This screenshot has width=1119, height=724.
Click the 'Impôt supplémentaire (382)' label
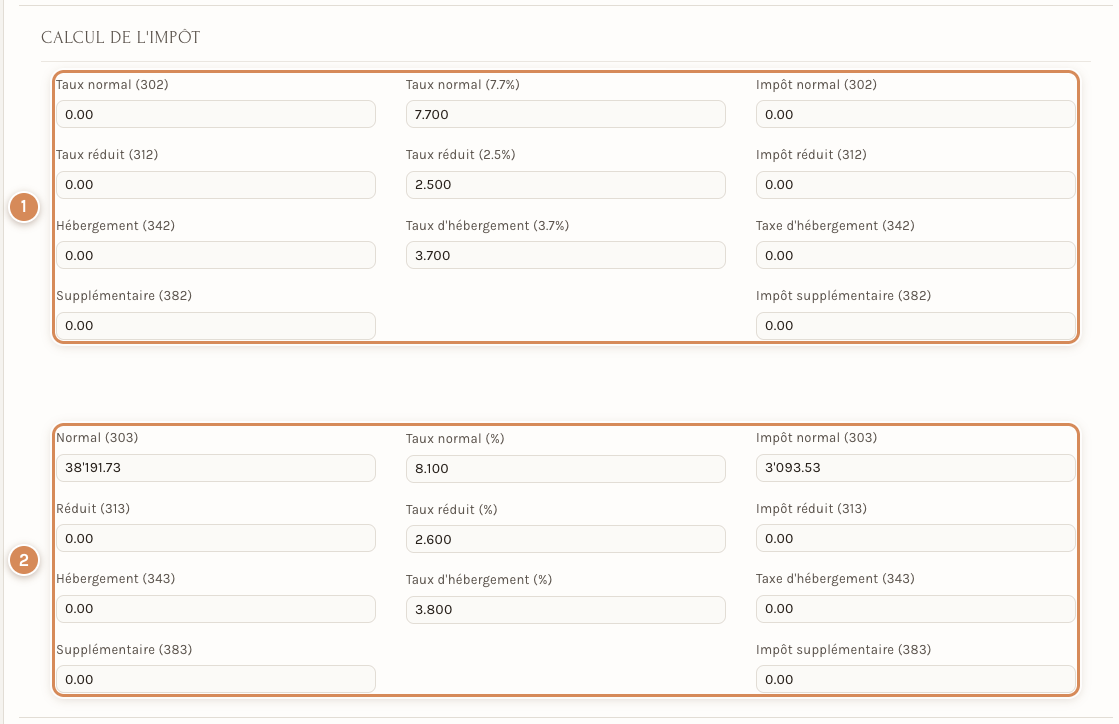click(x=844, y=296)
